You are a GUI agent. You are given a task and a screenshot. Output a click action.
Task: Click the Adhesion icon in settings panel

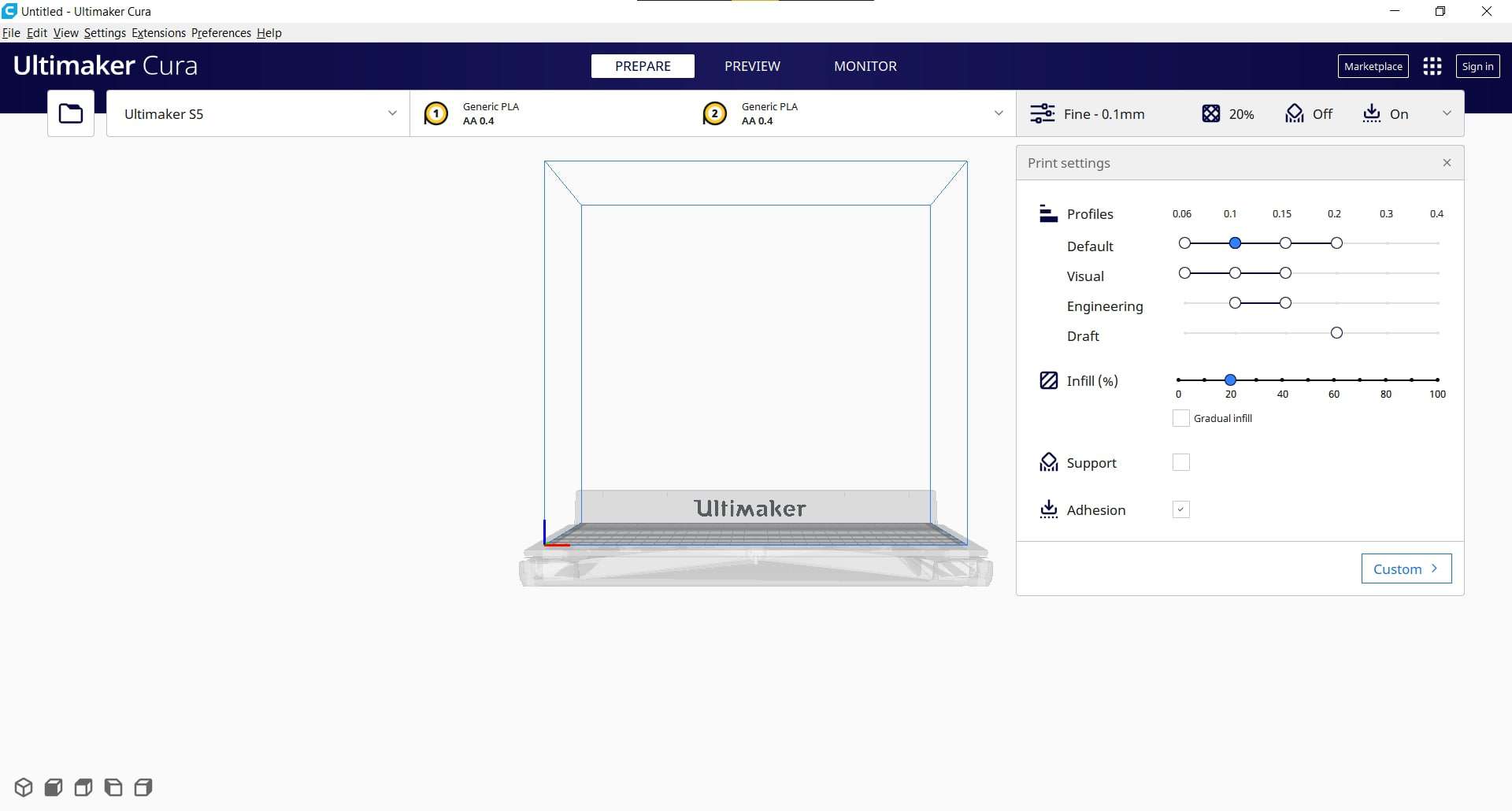tap(1048, 509)
